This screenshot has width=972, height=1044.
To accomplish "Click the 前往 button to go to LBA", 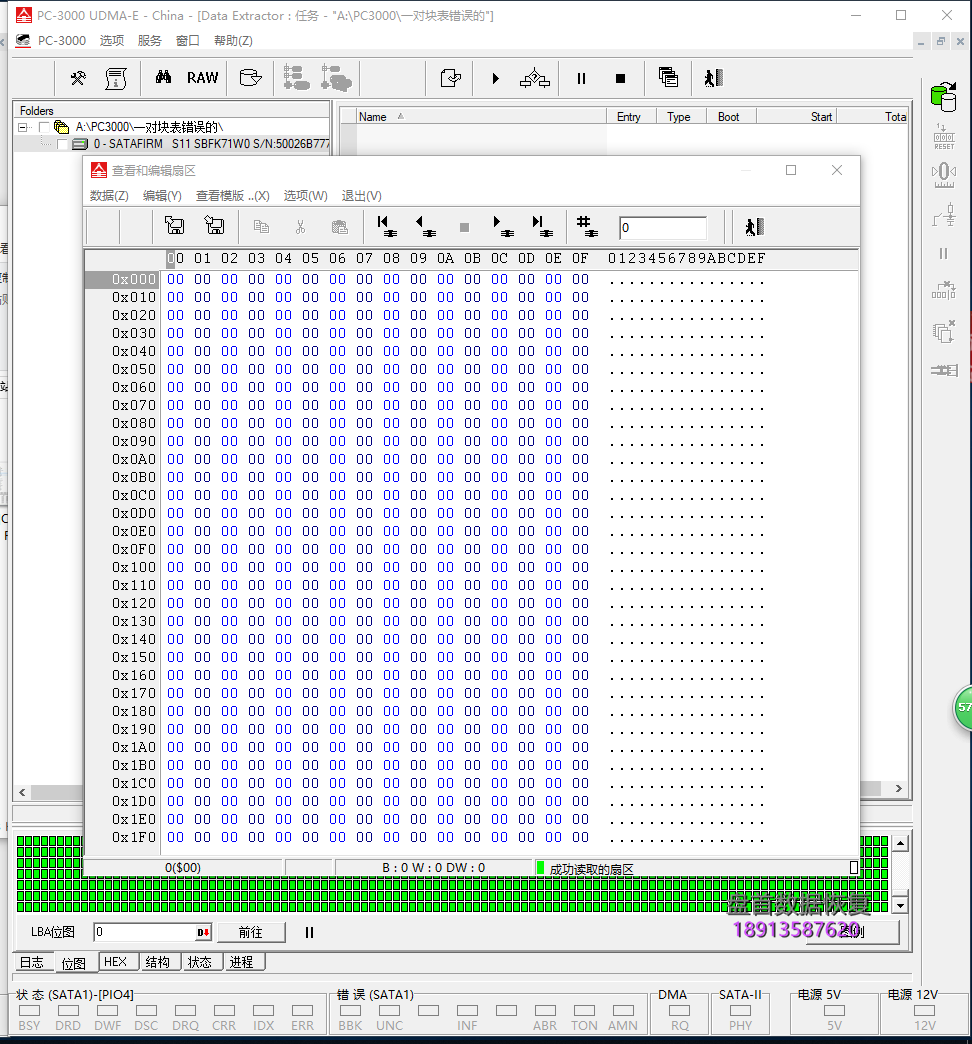I will coord(251,932).
